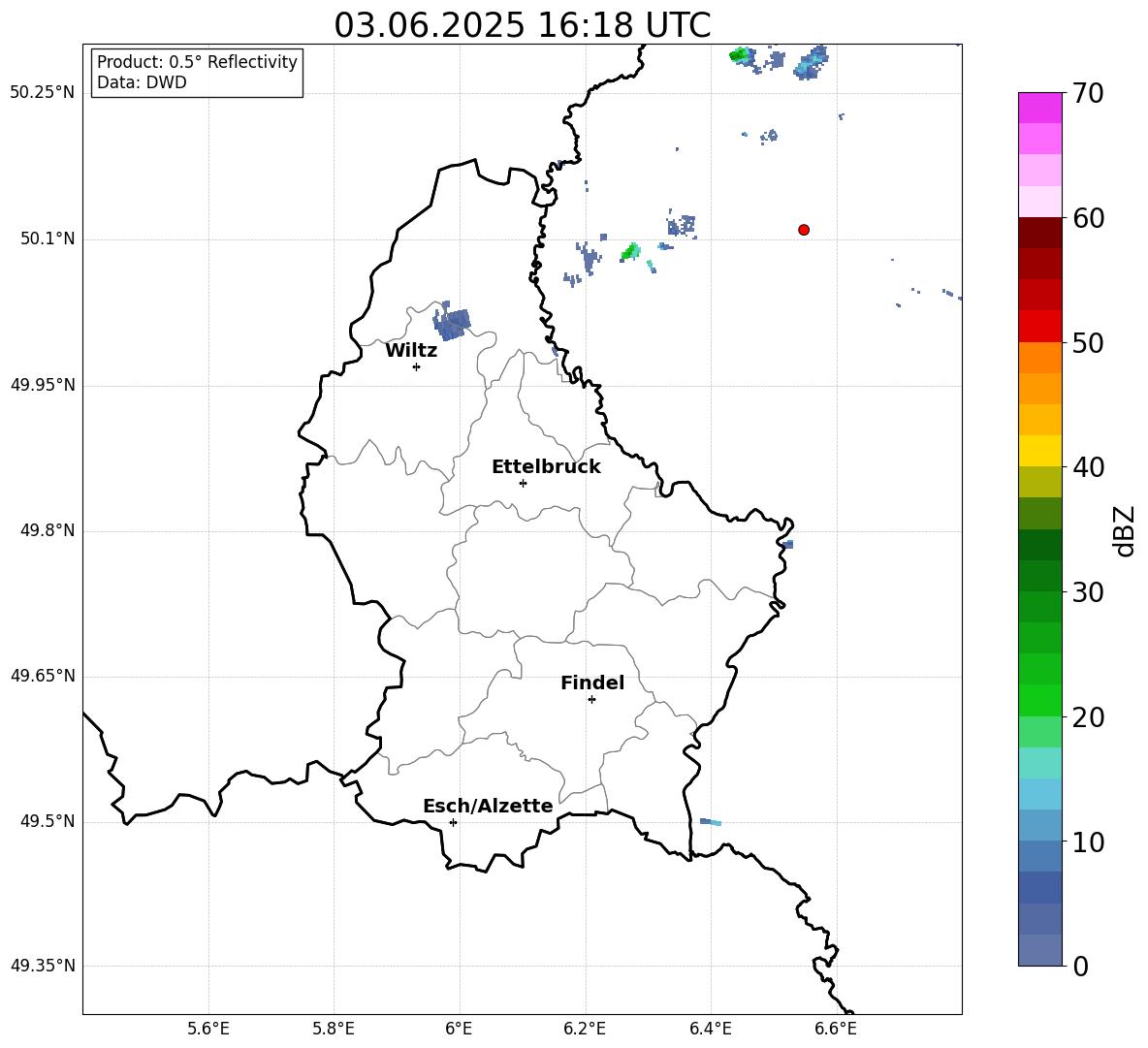Viewport: 1148px width, 1048px height.
Task: Pick the dark green segment just above the 30 tick
Action: pos(1040,576)
